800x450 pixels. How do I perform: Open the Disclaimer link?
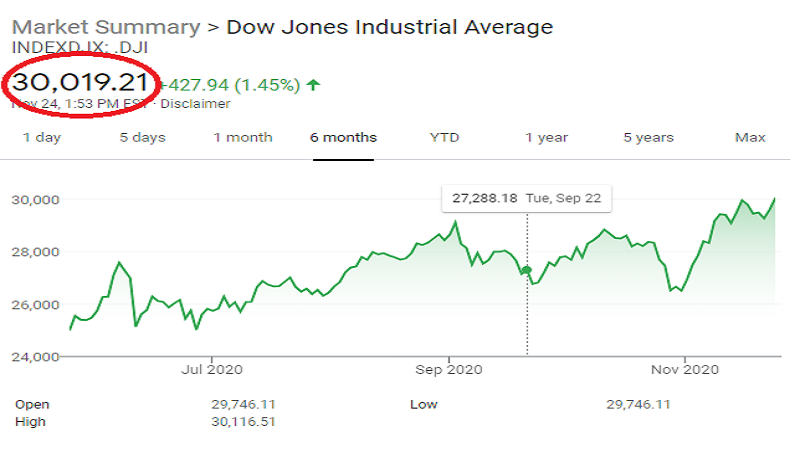click(195, 103)
